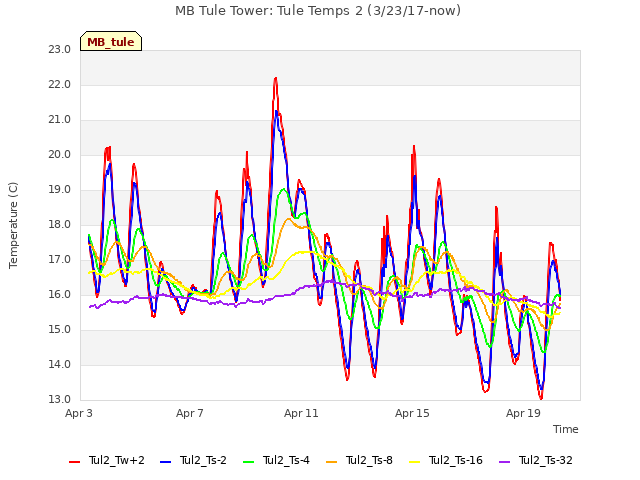Click the purple Tul2_Ts-32 legend swatch
Image resolution: width=640 pixels, height=480 pixels.
[504, 462]
